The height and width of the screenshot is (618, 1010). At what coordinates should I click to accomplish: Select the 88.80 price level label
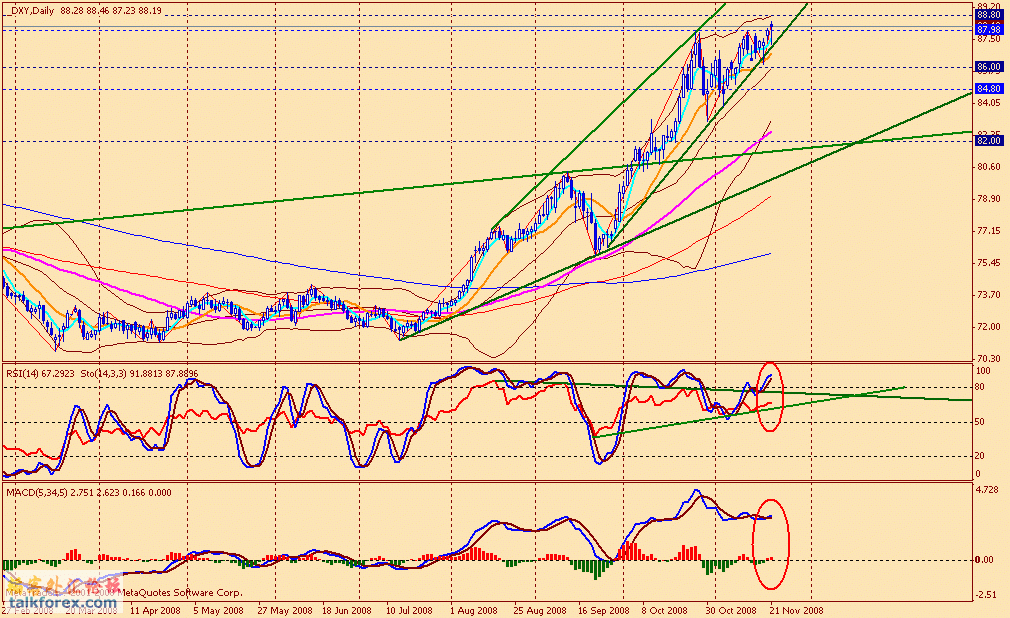pos(988,15)
